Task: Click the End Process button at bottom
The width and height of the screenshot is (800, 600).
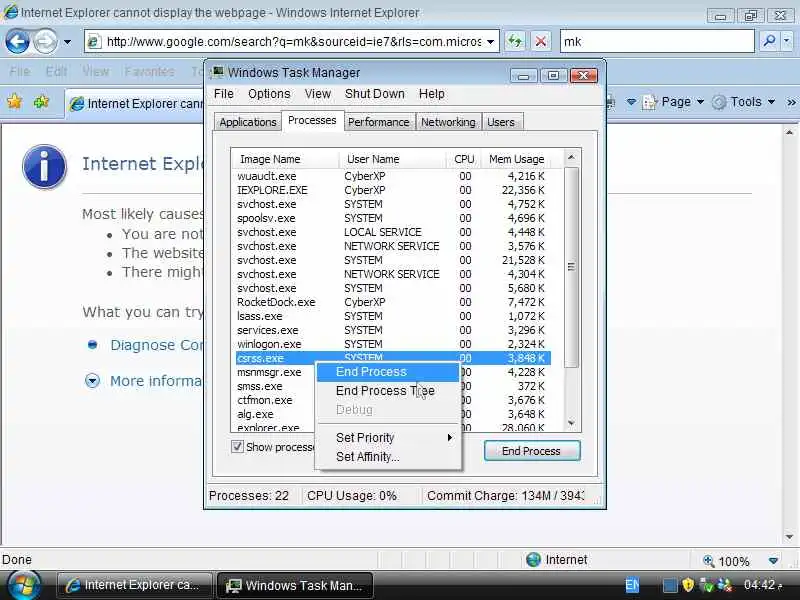Action: [x=532, y=451]
